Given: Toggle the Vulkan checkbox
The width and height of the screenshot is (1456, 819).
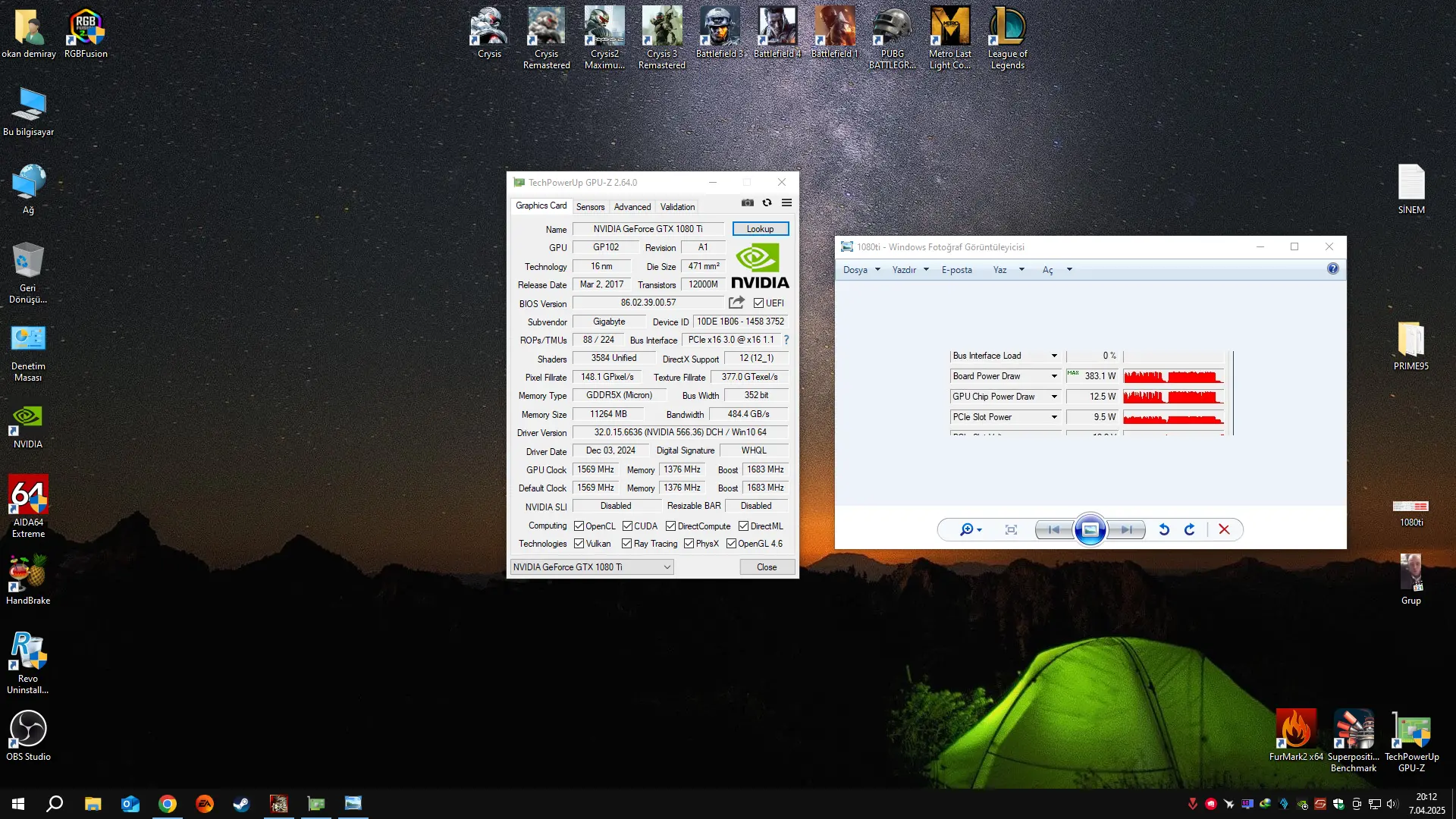Looking at the screenshot, I should [x=579, y=544].
